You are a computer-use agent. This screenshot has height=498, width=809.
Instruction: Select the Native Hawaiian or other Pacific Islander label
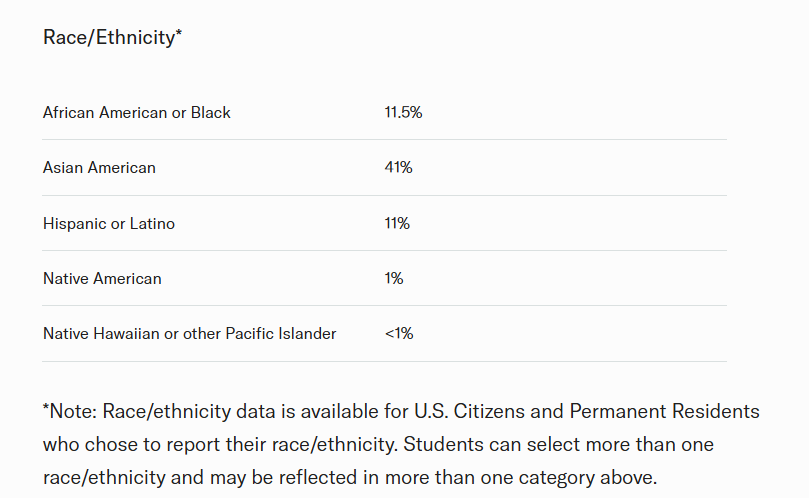coord(190,334)
